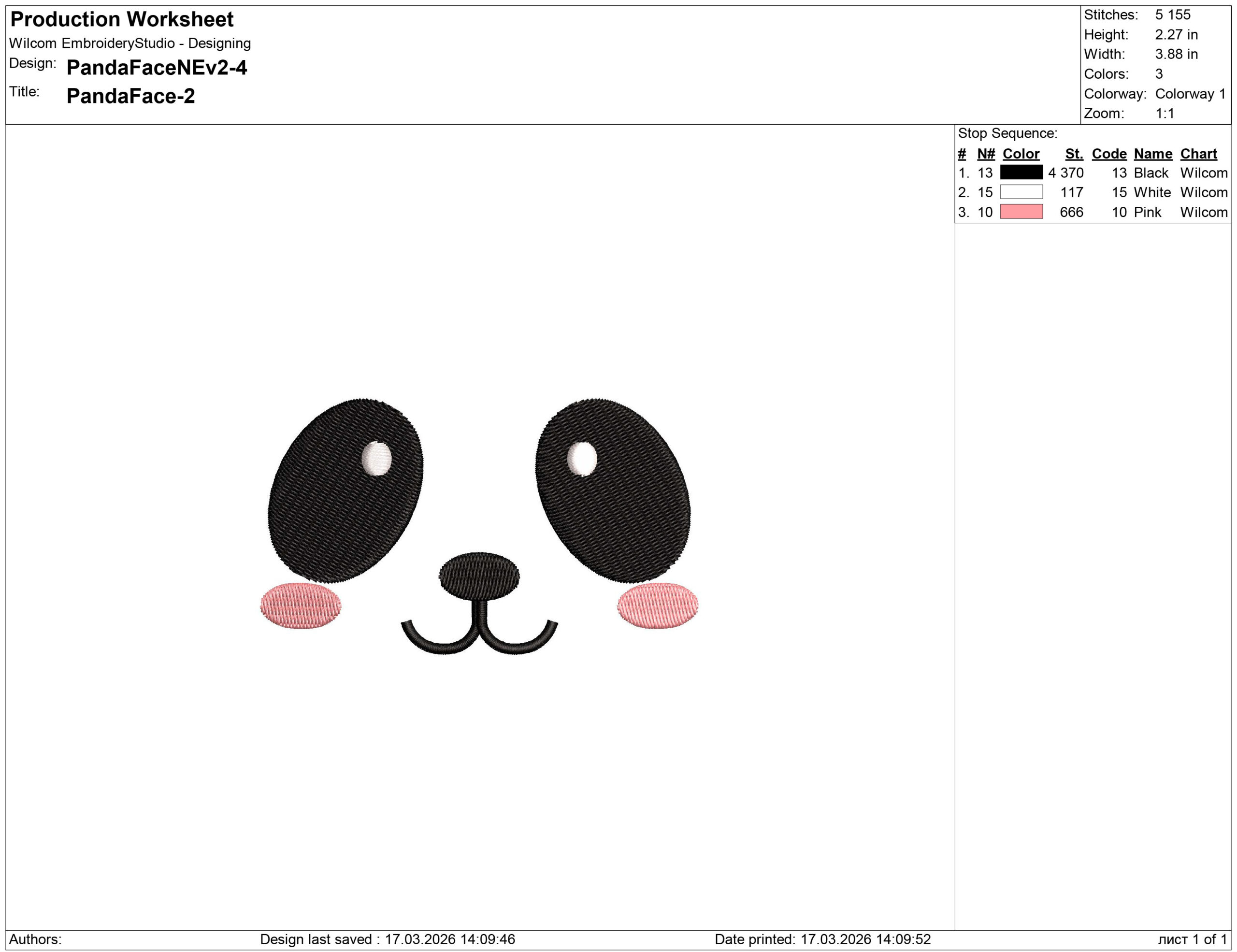The width and height of the screenshot is (1237, 952).
Task: Click the white highlight in right eye
Action: [582, 458]
